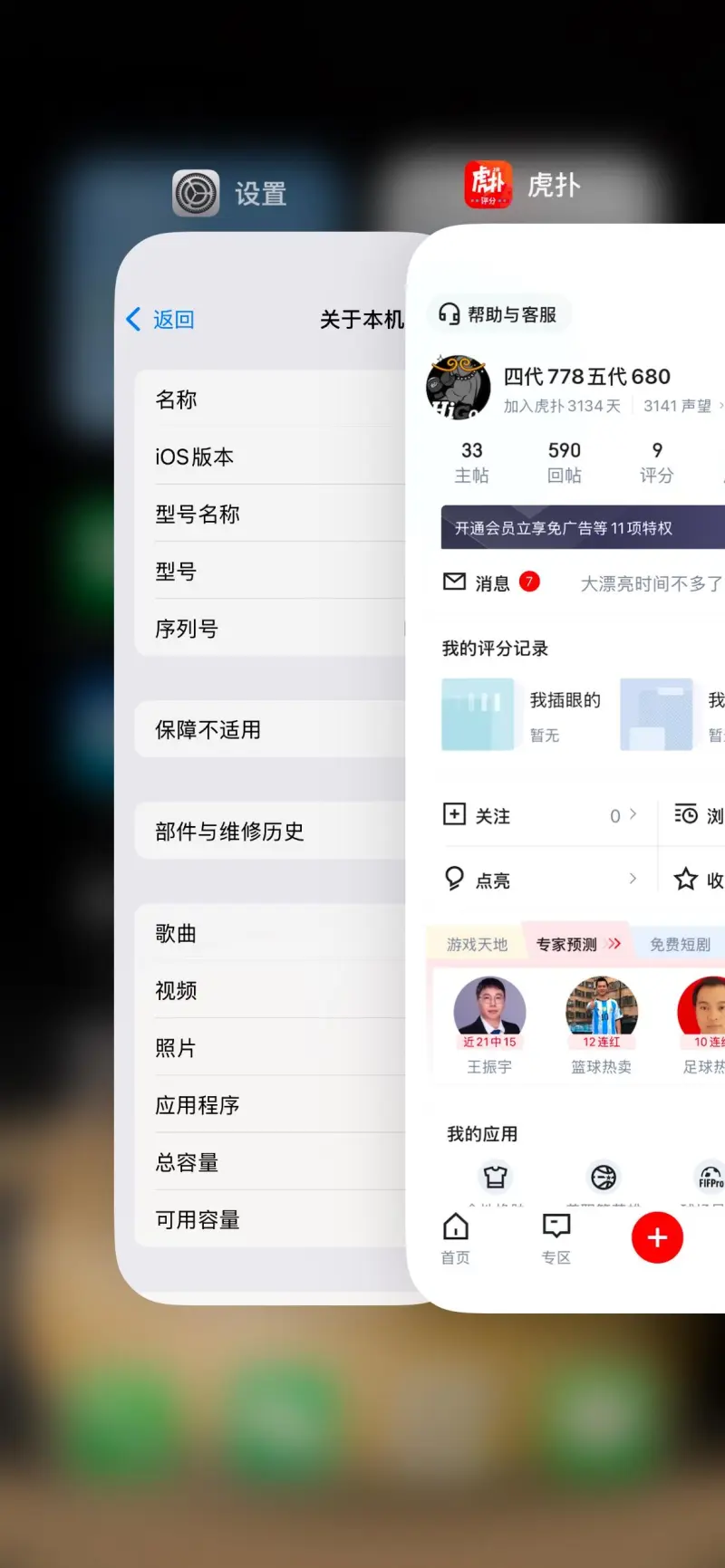Tap the FIFPro icon under 我的应用
This screenshot has height=1568, width=725.
point(710,1177)
